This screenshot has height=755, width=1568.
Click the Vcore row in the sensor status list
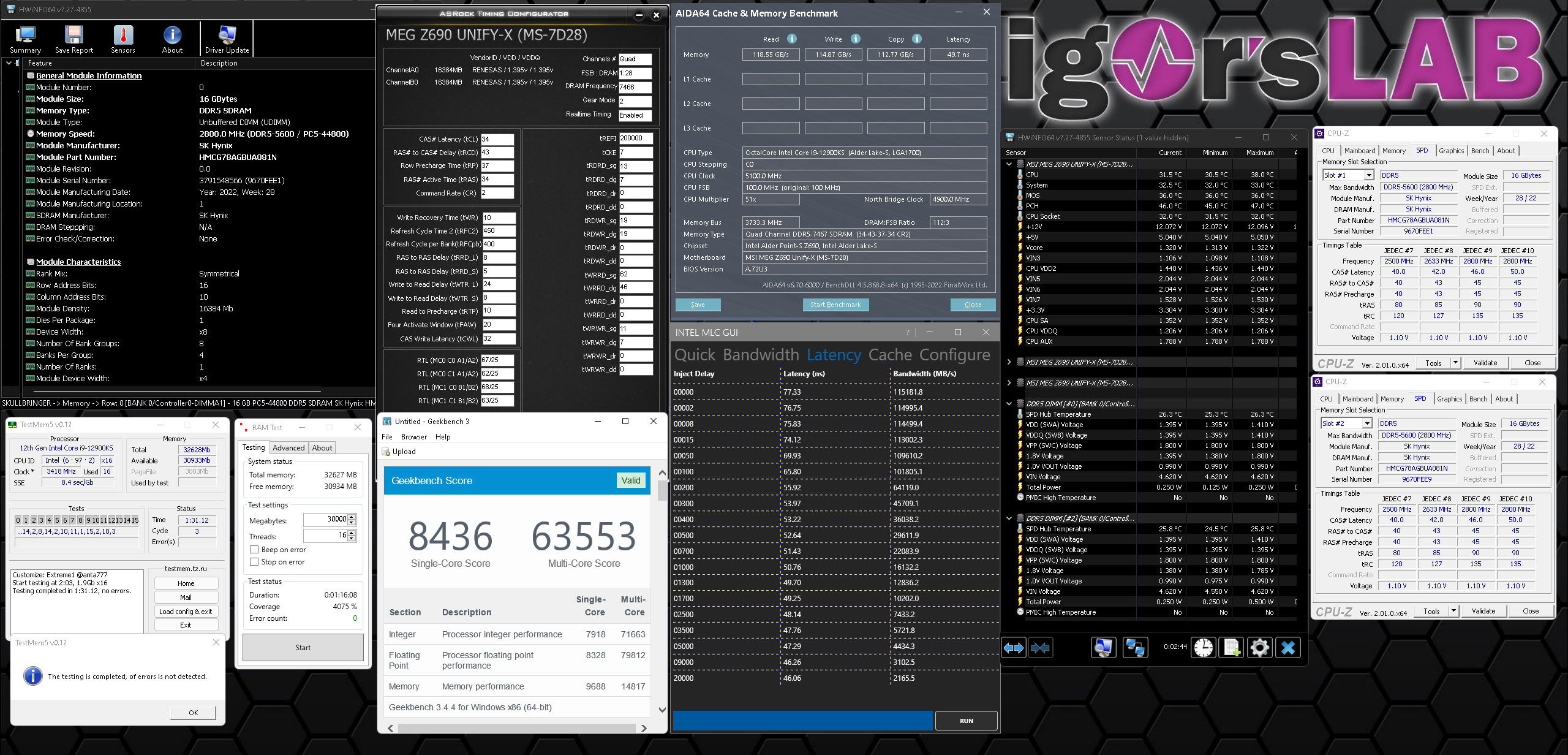(1151, 248)
